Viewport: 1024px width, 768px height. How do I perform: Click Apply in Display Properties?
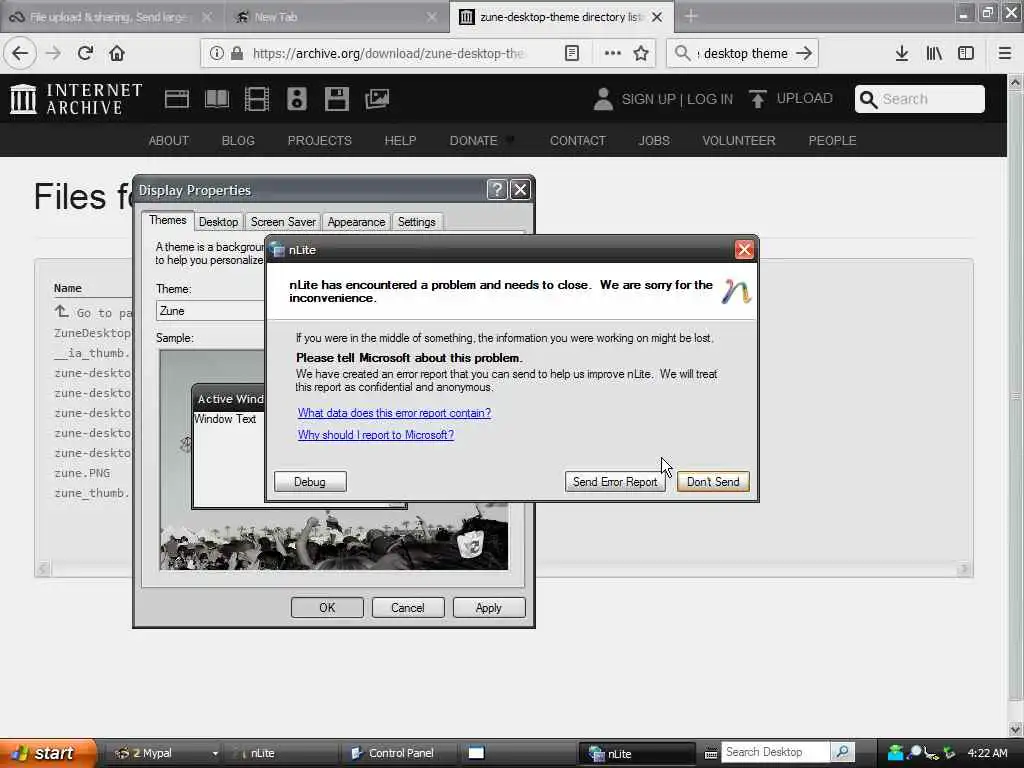point(488,608)
